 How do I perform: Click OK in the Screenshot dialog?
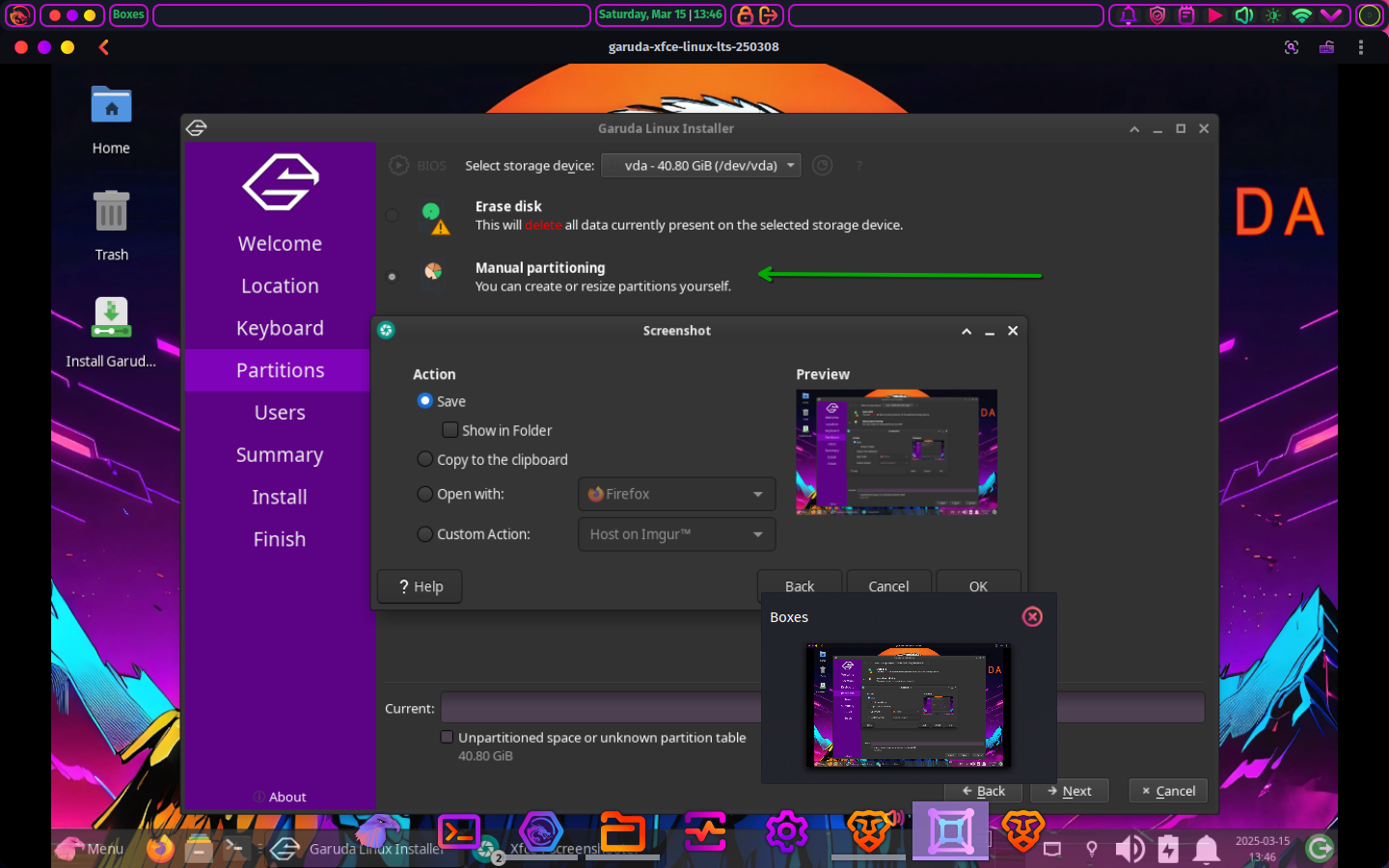978,583
